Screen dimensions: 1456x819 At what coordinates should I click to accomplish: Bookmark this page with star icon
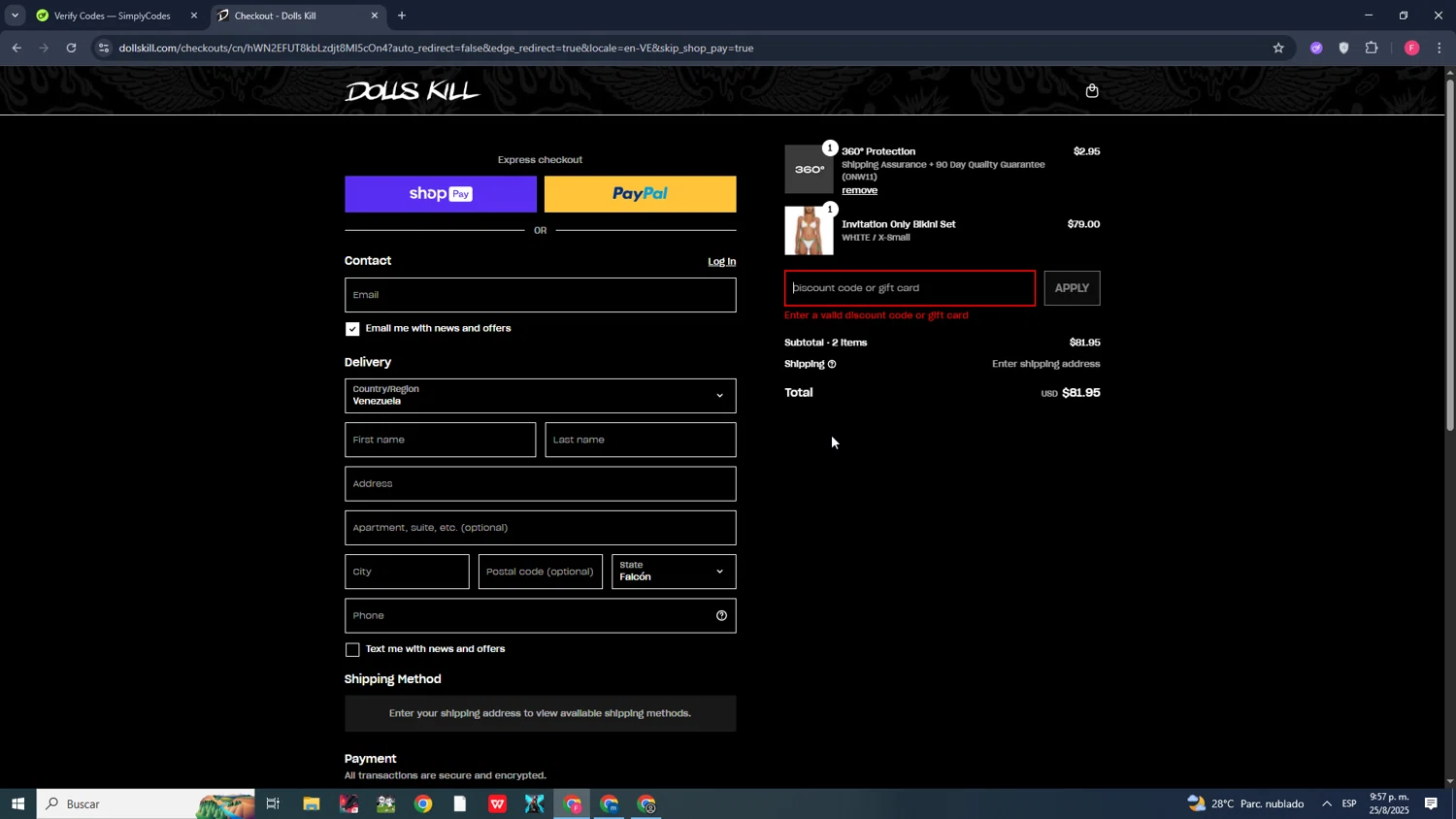point(1278,48)
